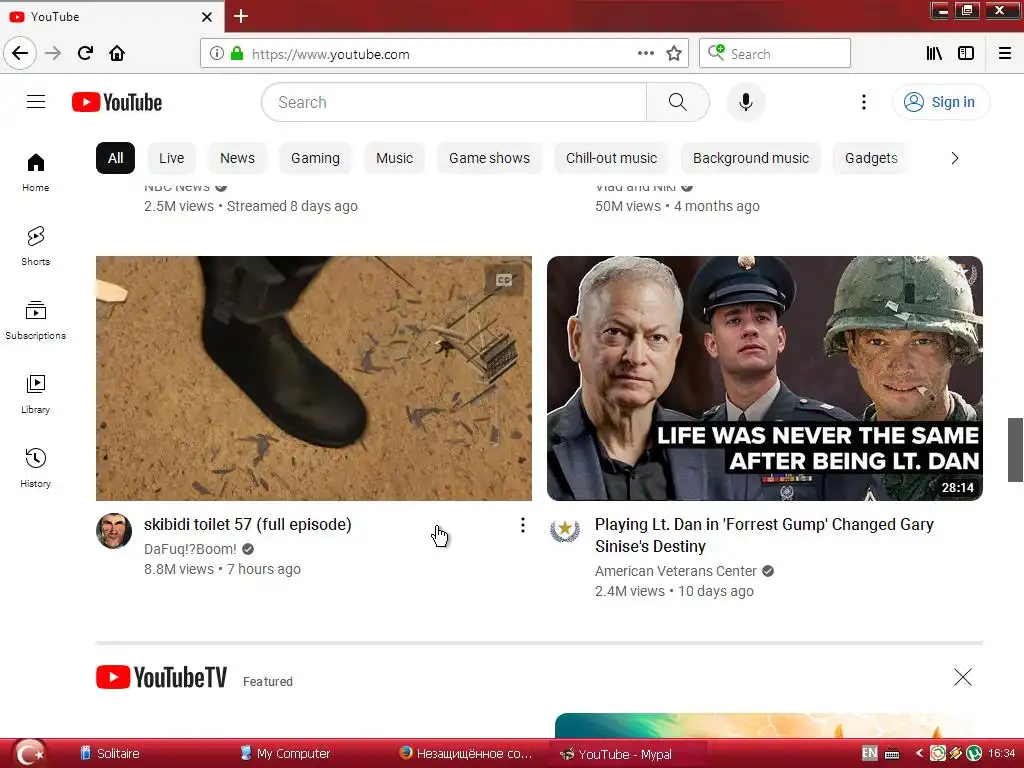The width and height of the screenshot is (1024, 768).
Task: Open a new tab with plus button
Action: coord(240,16)
